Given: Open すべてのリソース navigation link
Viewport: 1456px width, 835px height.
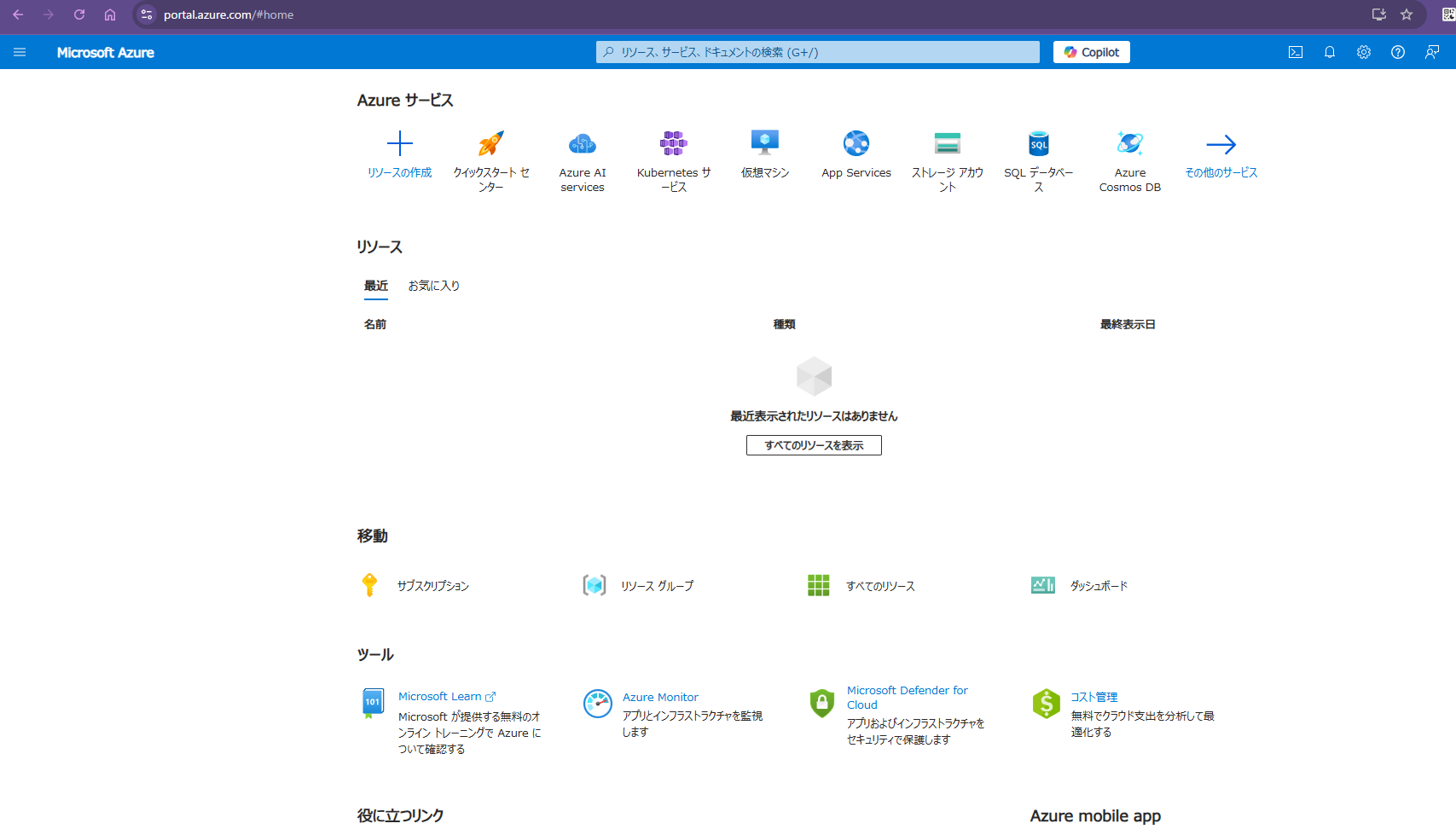Looking at the screenshot, I should coord(880,586).
